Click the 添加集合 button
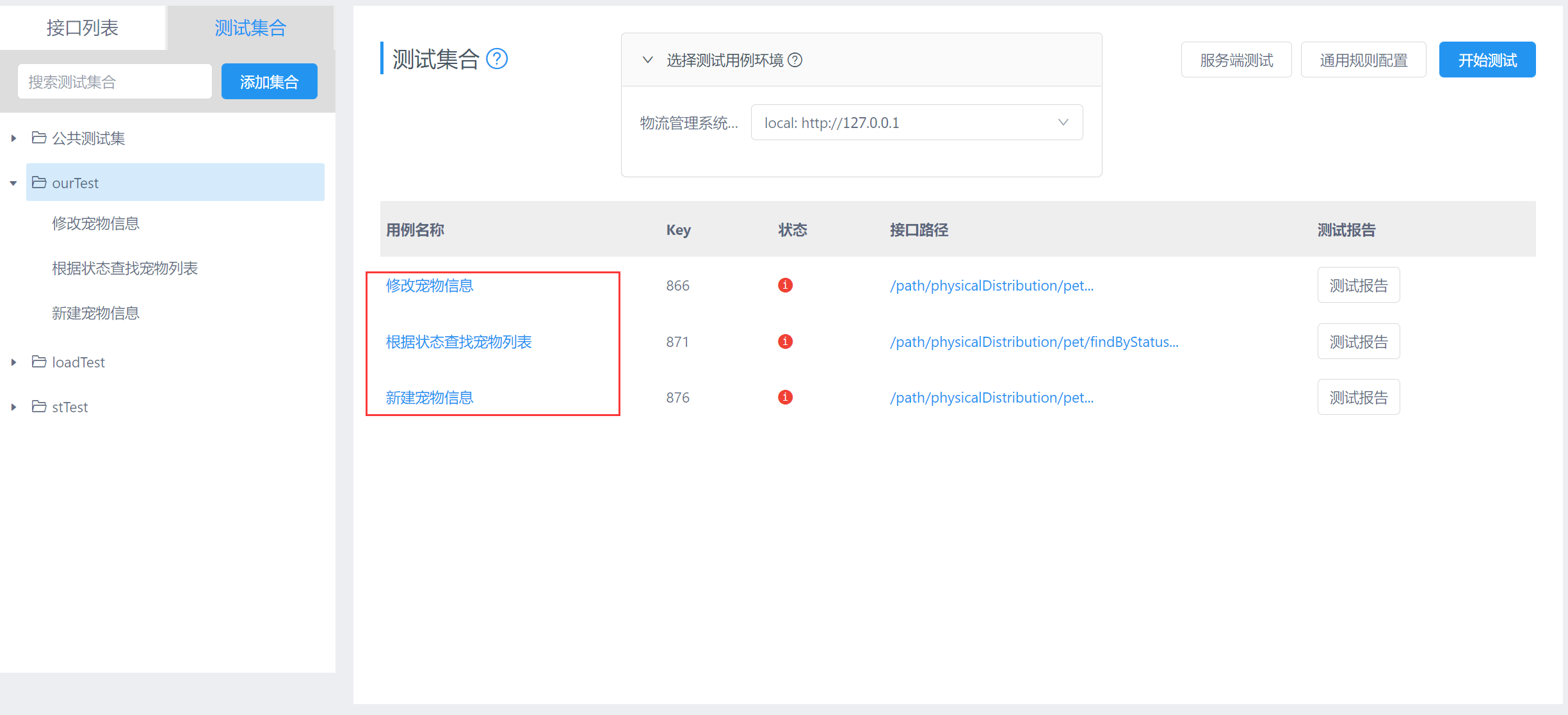This screenshot has height=715, width=1568. 269,81
